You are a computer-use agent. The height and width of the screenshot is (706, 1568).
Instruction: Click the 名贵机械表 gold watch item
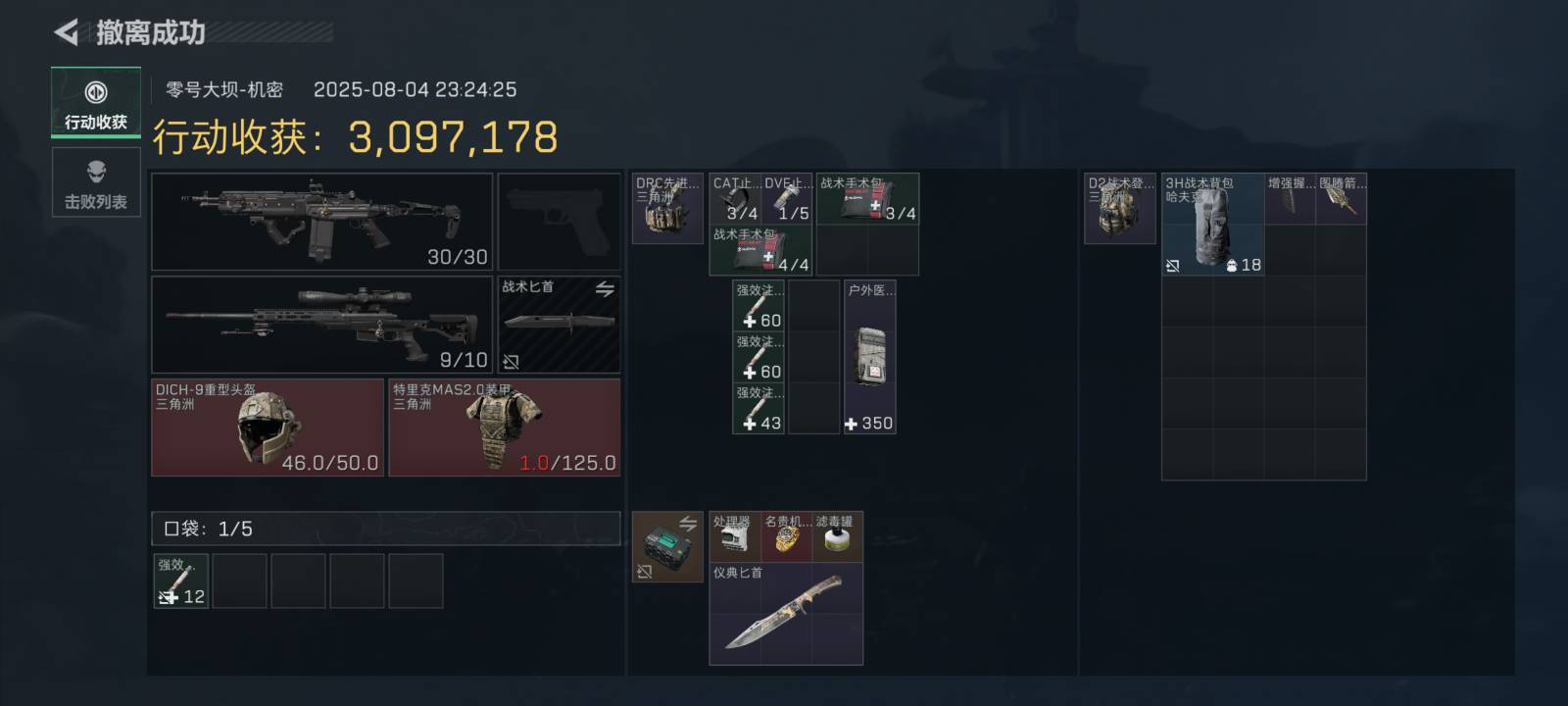pyautogui.click(x=786, y=536)
